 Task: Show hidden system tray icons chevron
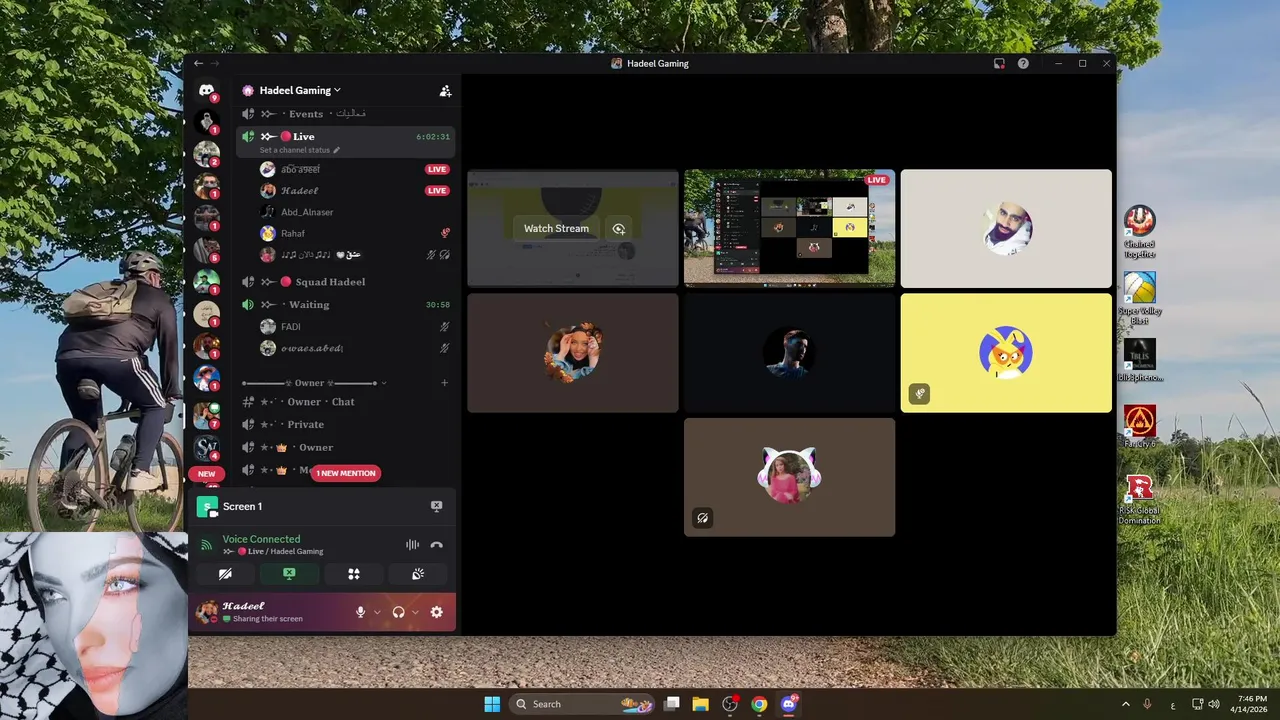pos(1125,704)
